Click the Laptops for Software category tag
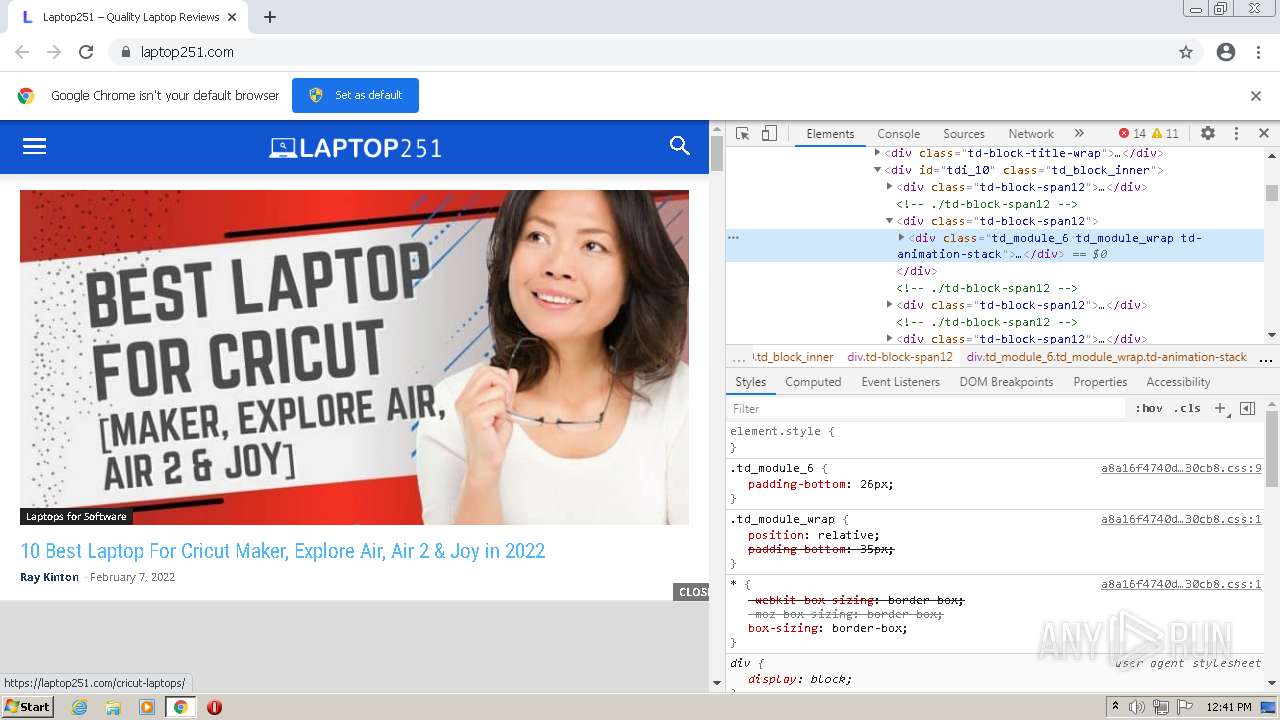Image resolution: width=1280 pixels, height=720 pixels. tap(76, 517)
